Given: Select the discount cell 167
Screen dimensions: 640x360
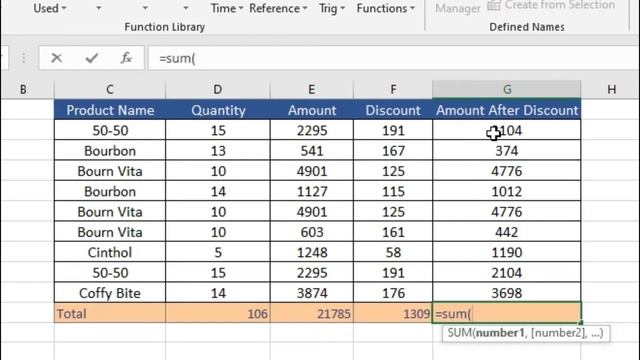Looking at the screenshot, I should (x=393, y=151).
